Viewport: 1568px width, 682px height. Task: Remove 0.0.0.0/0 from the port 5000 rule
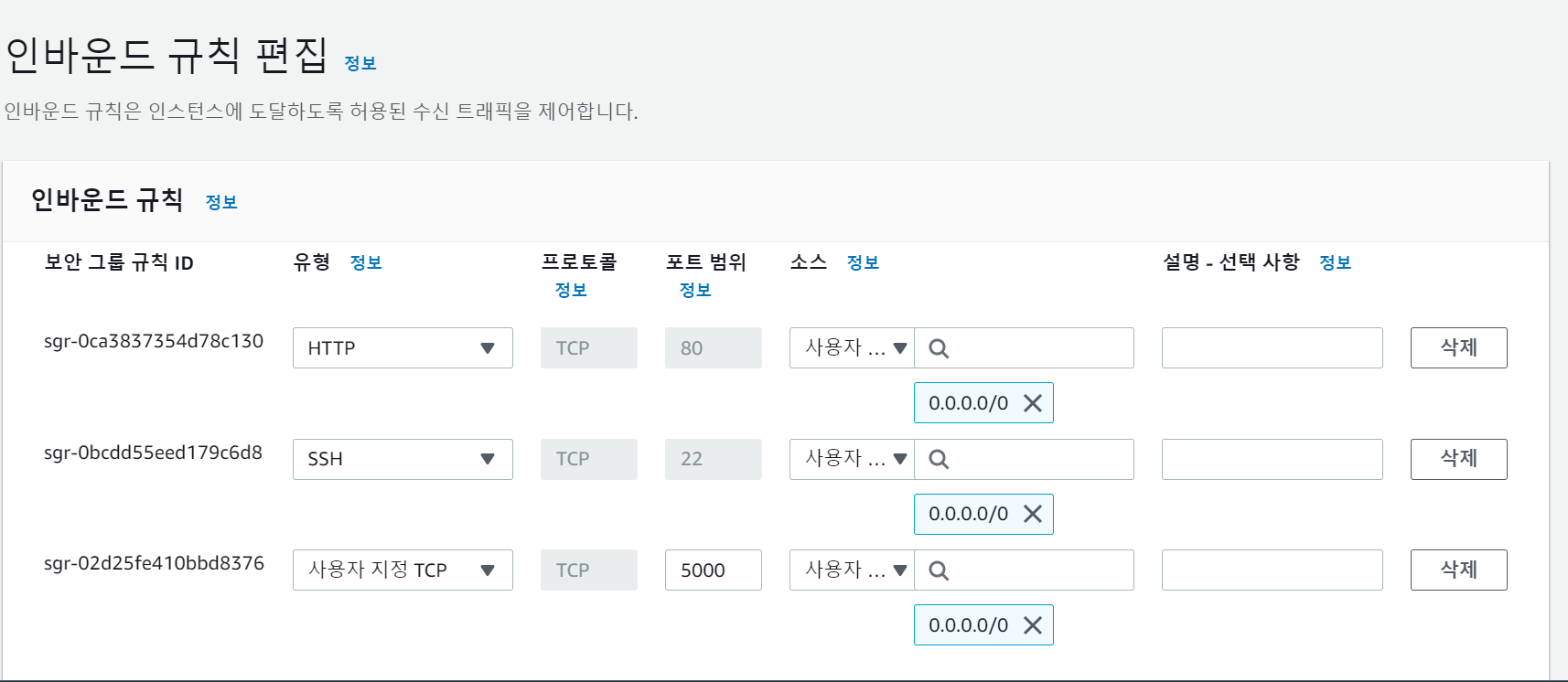point(1033,625)
